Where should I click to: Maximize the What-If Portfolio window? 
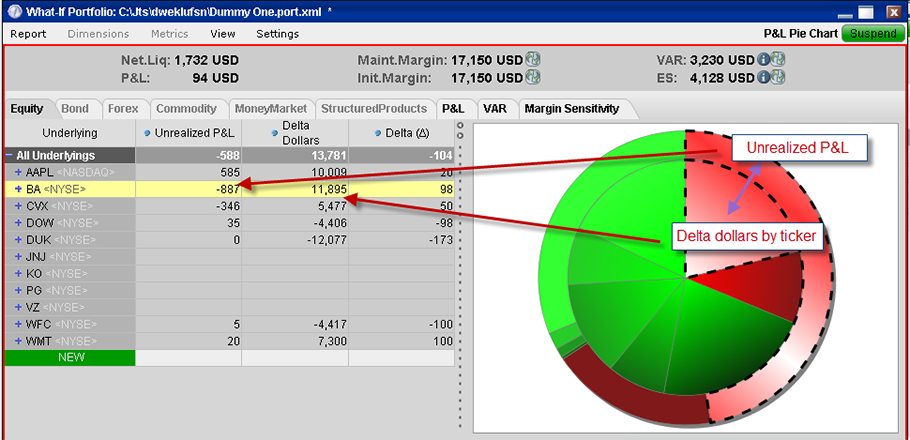tap(866, 12)
